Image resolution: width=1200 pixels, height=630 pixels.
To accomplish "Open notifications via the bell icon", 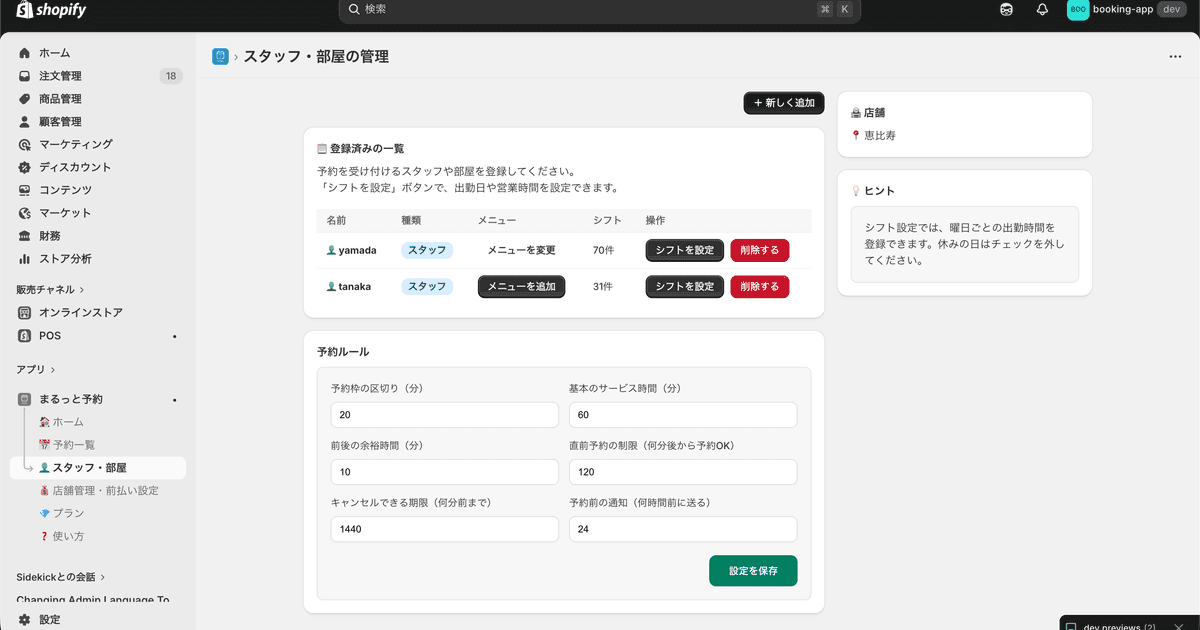I will coord(1041,9).
